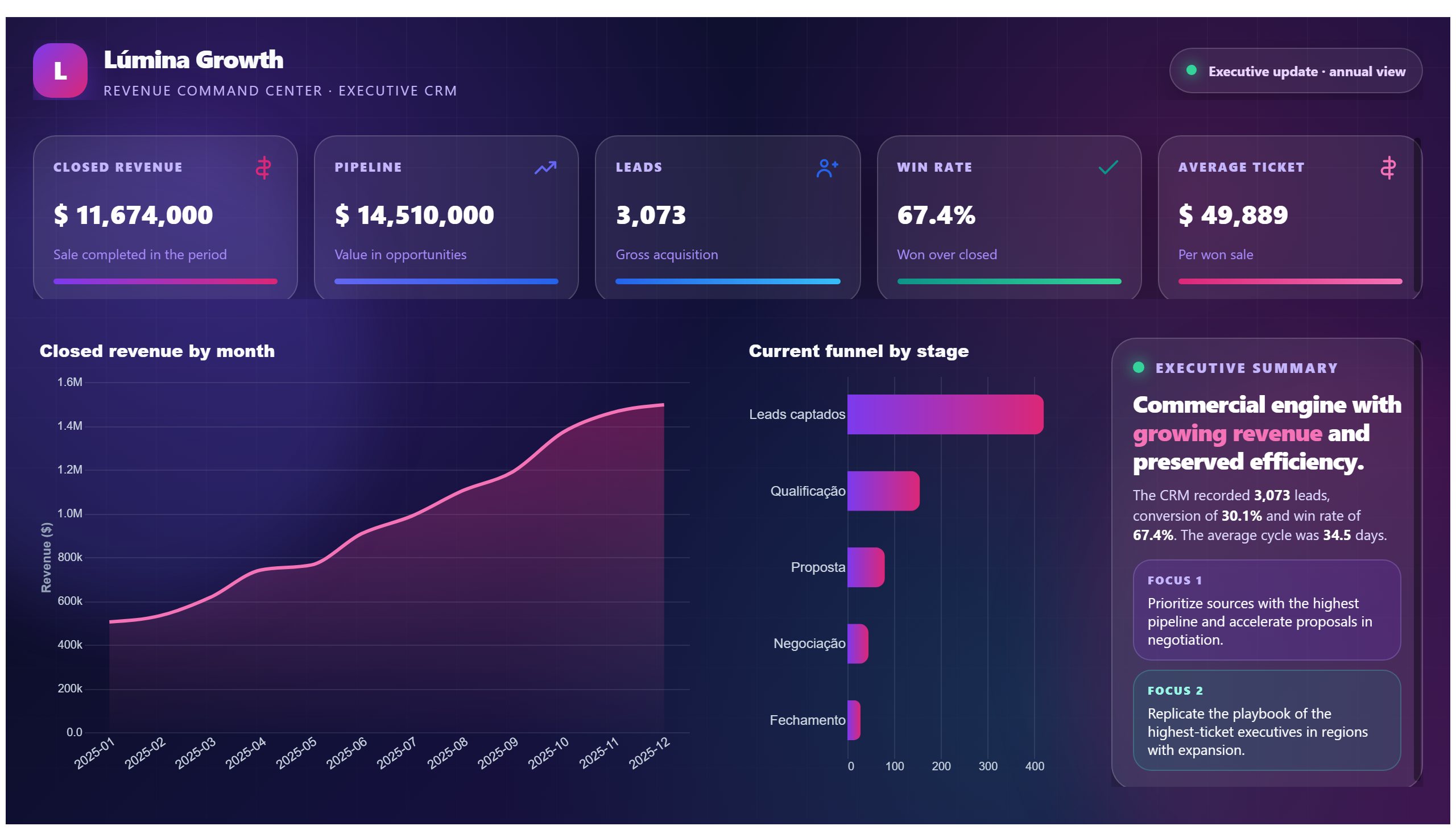
Task: Click the Negociação funnel bar
Action: (x=858, y=644)
